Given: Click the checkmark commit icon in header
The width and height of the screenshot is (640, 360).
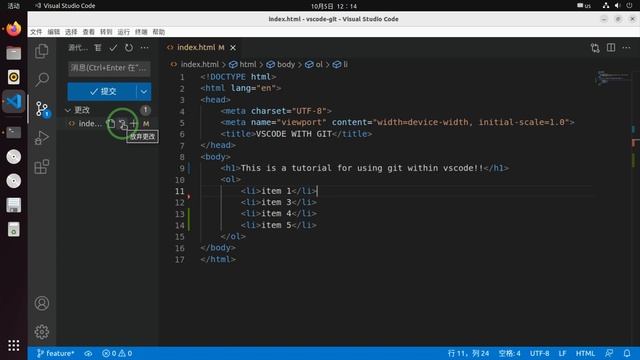Looking at the screenshot, I should pos(113,48).
